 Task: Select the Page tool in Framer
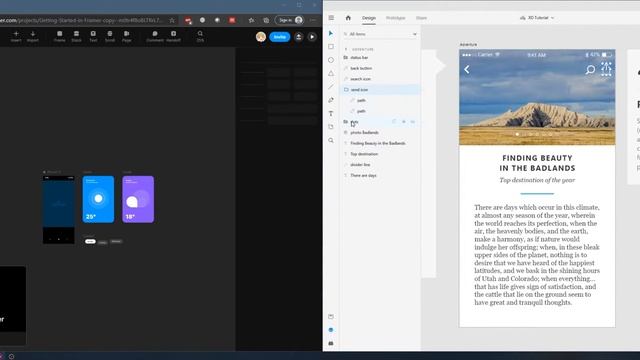tap(127, 36)
